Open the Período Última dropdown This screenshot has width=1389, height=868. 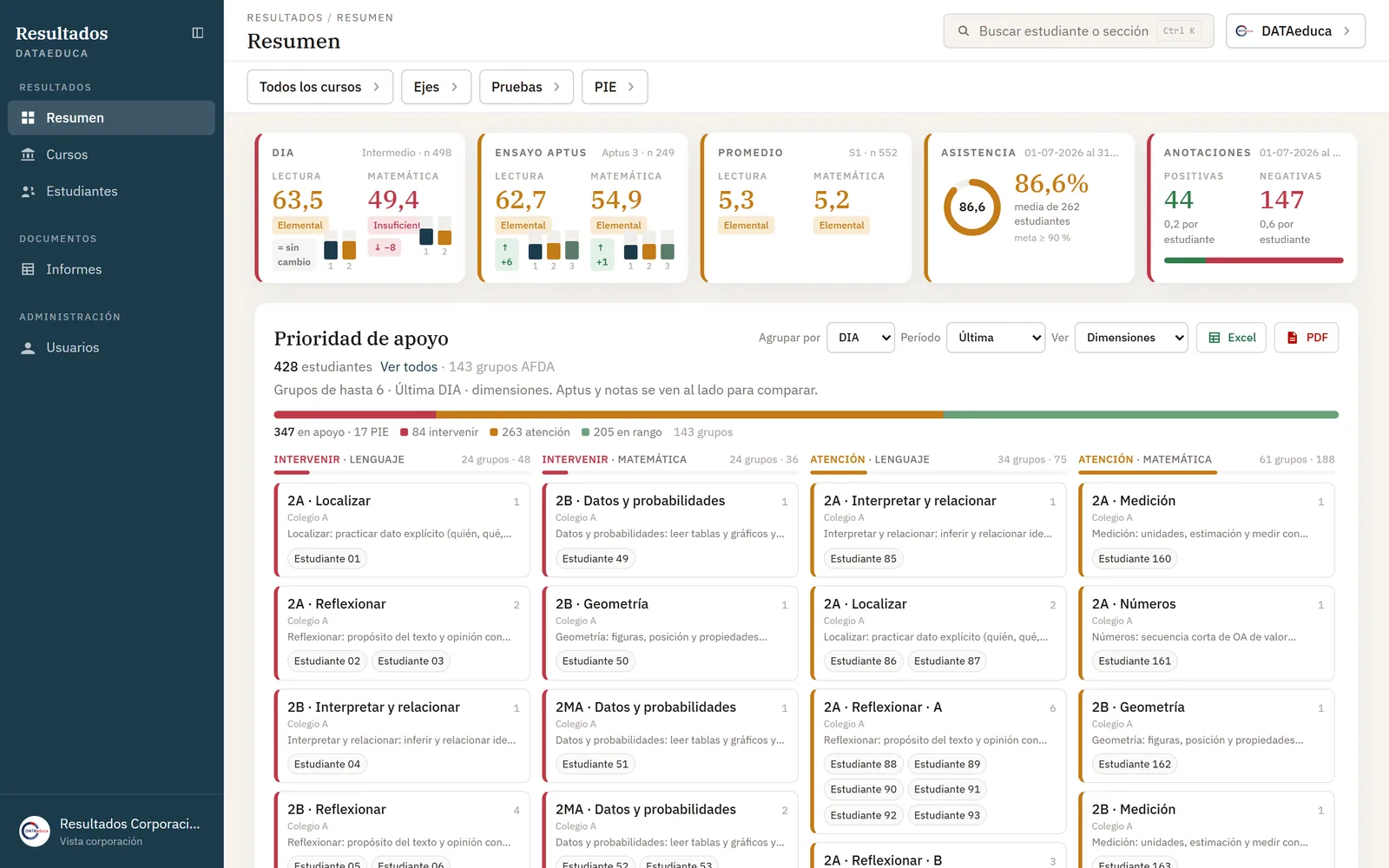[x=996, y=338]
